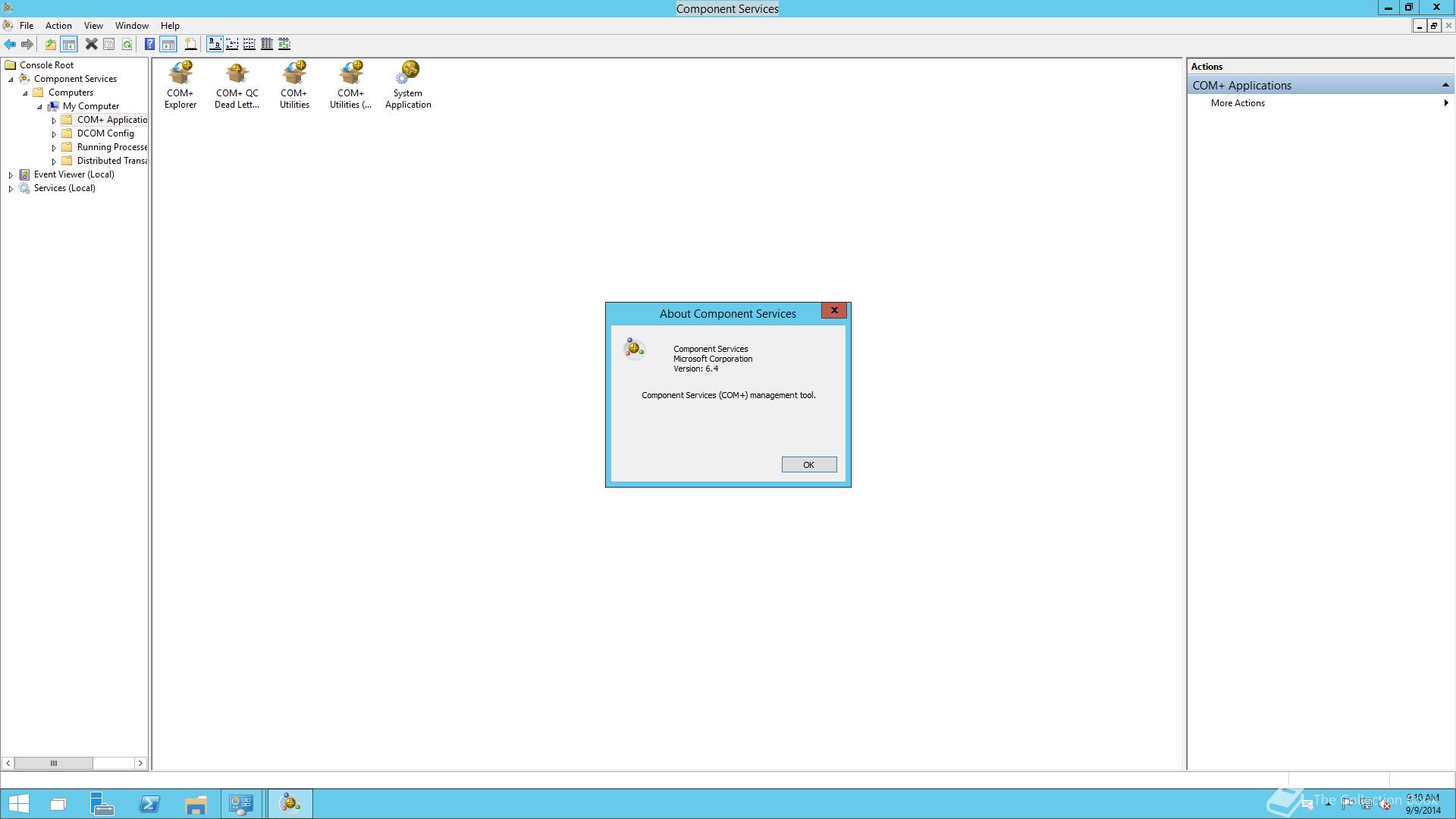
Task: Collapse the Computers tree node
Action: [x=25, y=93]
